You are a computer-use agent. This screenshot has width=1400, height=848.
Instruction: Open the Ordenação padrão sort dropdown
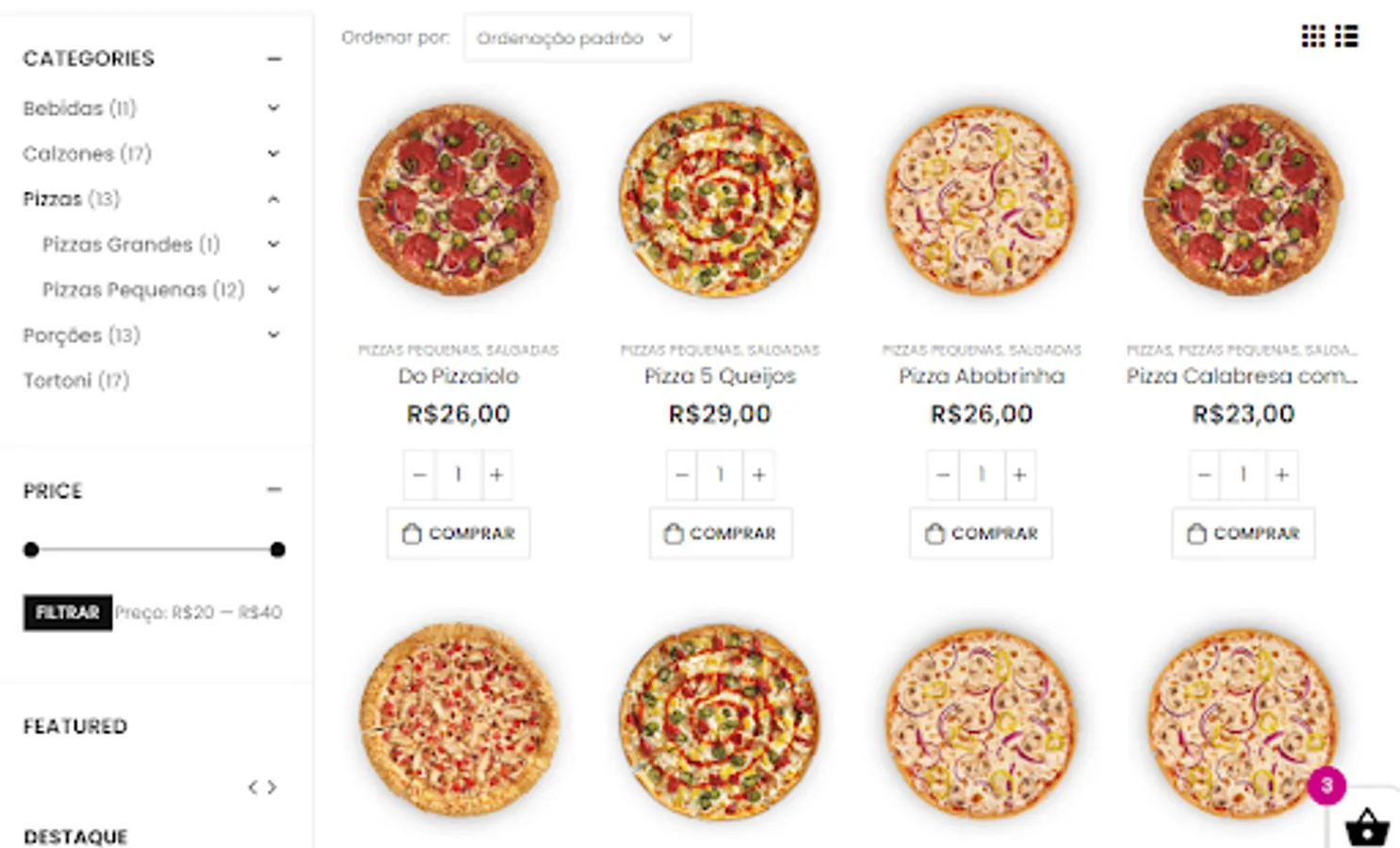[577, 39]
